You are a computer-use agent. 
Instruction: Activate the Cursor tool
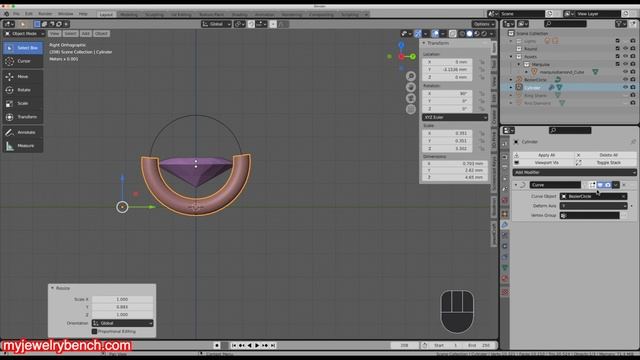[x=23, y=61]
